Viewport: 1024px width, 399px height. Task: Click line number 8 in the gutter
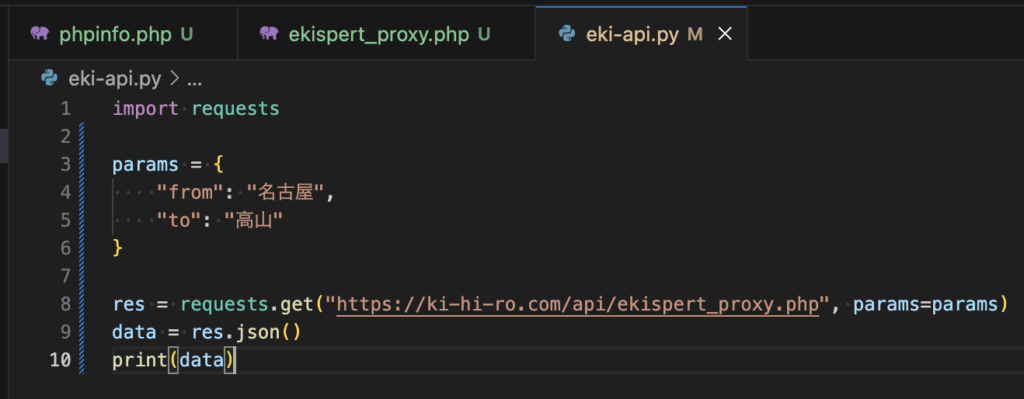pyautogui.click(x=65, y=304)
